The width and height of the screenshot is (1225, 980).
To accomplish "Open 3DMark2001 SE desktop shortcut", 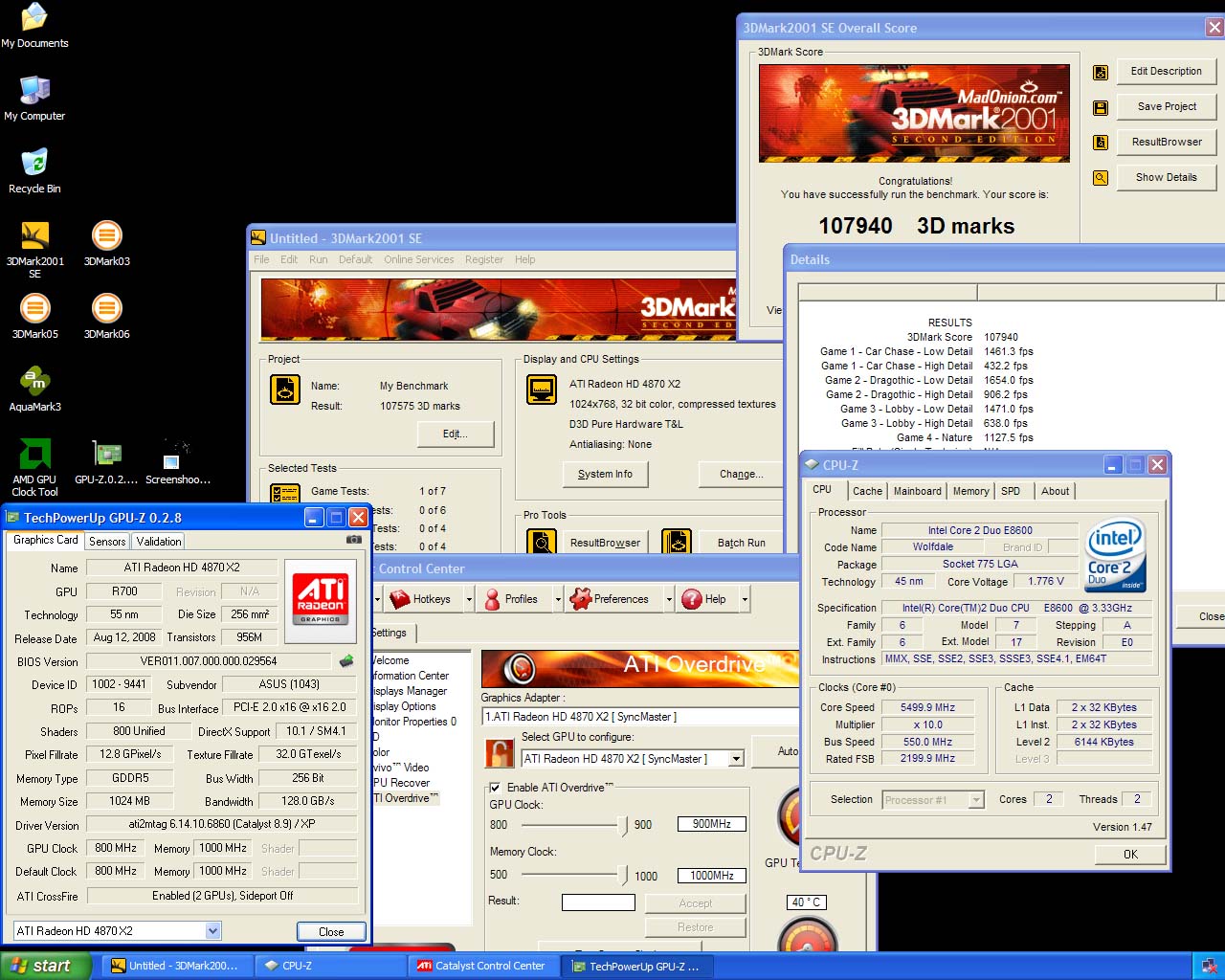I will tap(34, 247).
